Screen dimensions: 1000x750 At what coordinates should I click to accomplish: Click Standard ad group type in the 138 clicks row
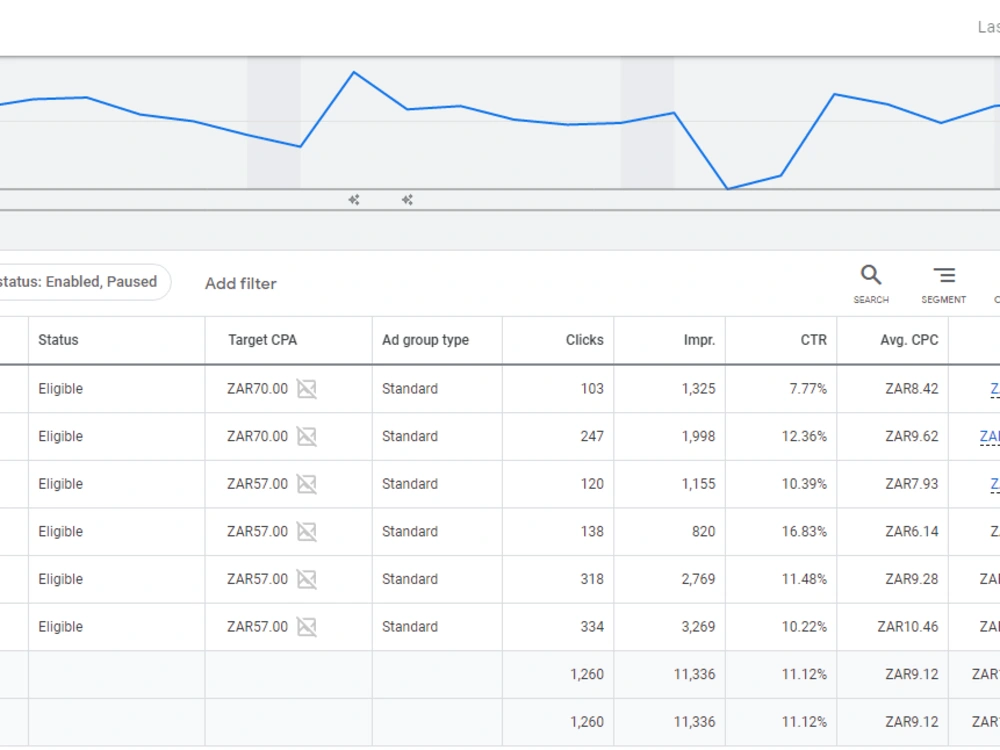pyautogui.click(x=409, y=531)
